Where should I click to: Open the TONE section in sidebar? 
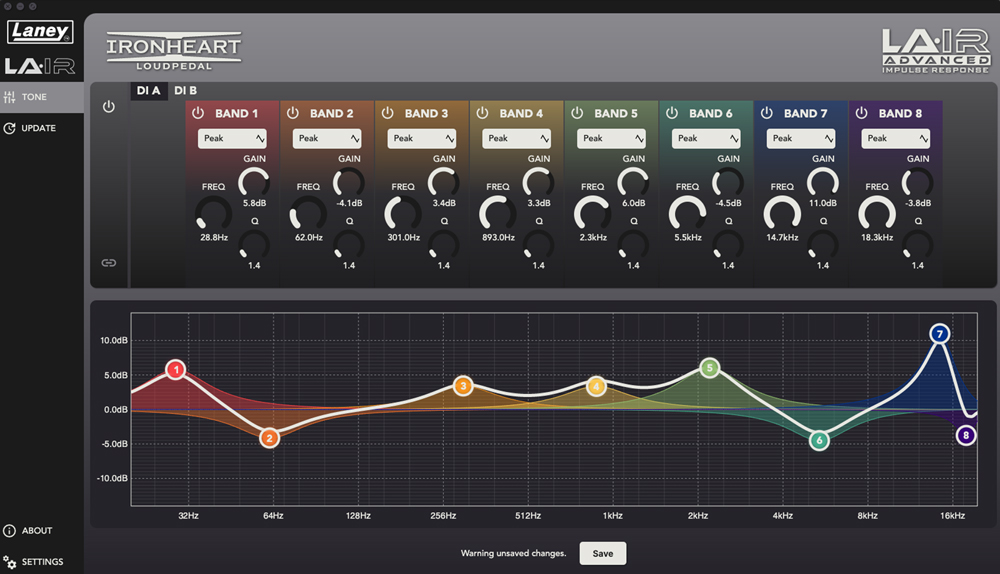coord(41,97)
